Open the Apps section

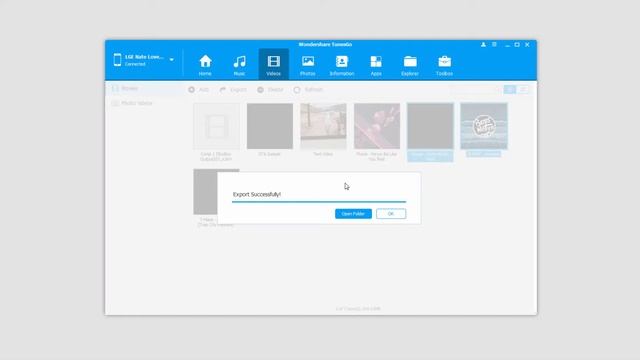tap(376, 65)
